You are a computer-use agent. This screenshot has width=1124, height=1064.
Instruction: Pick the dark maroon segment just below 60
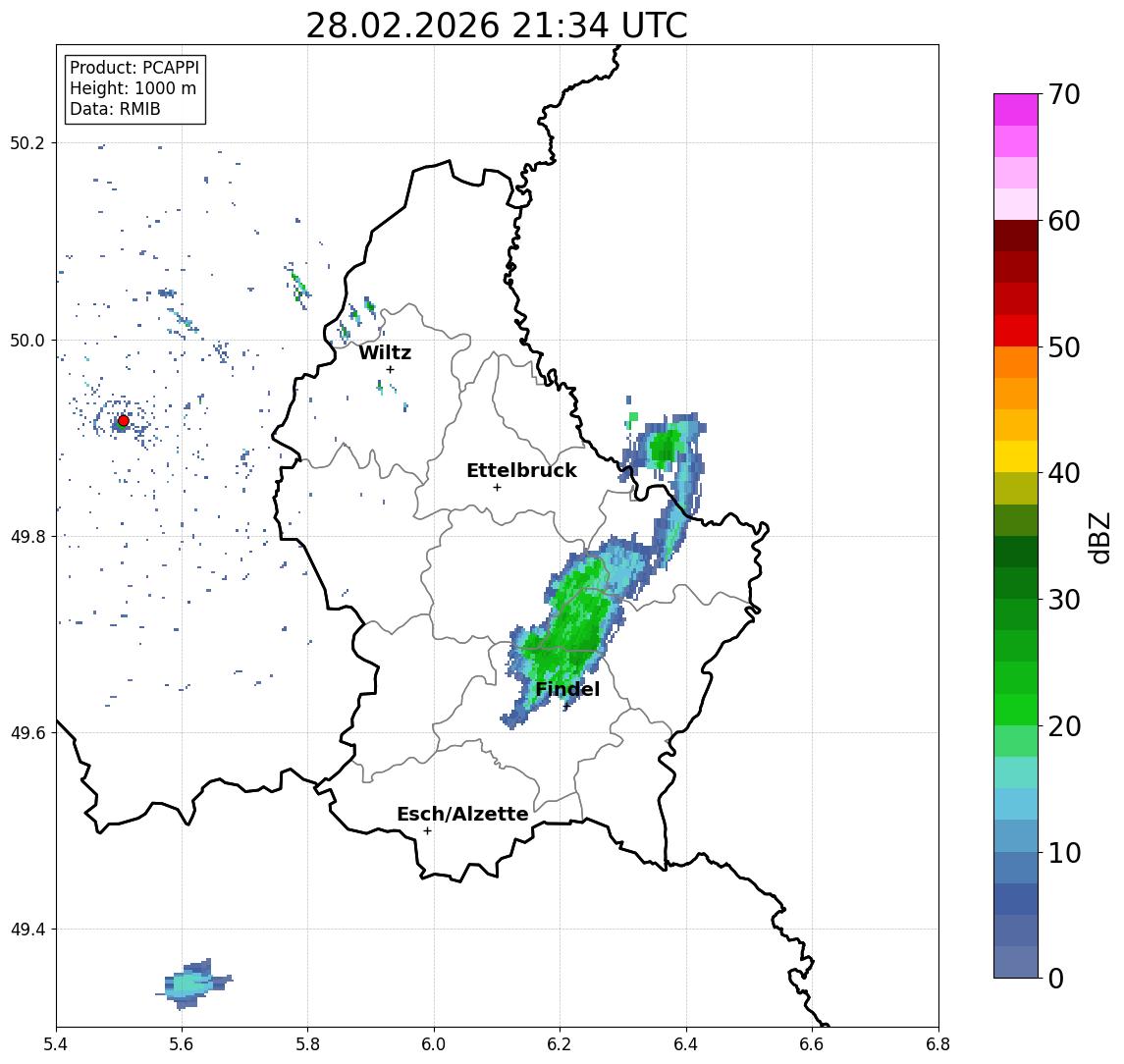point(1016,236)
